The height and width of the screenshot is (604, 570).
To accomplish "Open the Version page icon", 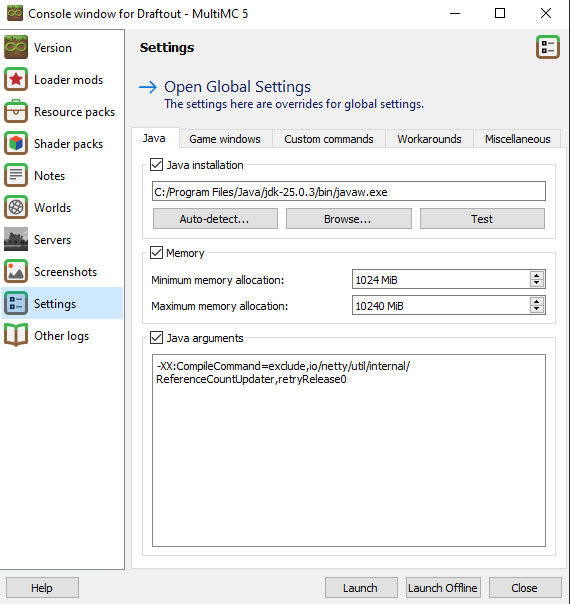I will pyautogui.click(x=16, y=47).
